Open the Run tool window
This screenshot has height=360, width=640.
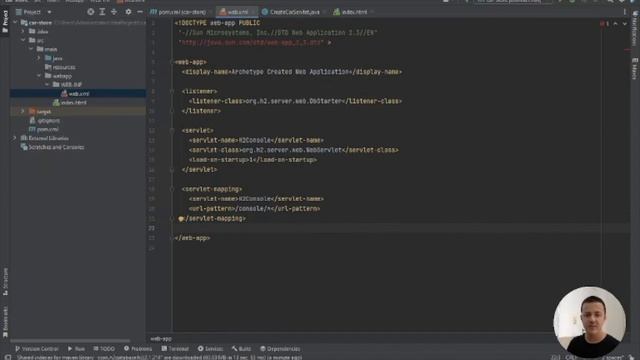coord(76,349)
